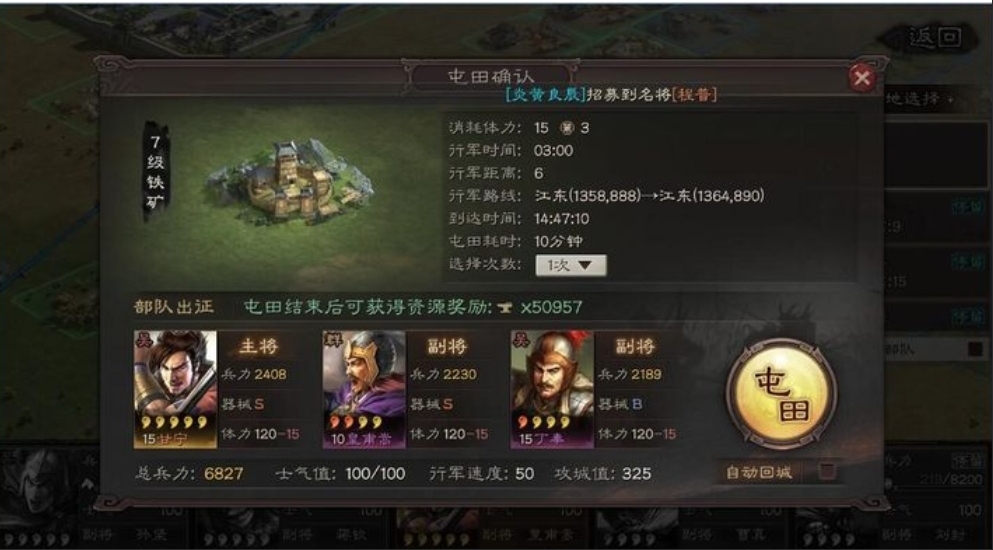Image resolution: width=993 pixels, height=550 pixels.
Task: Click the 总兵力 6827 value
Action: coord(224,474)
